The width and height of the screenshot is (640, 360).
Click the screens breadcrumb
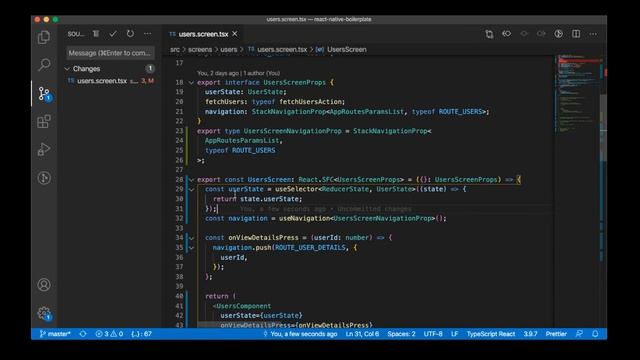200,49
